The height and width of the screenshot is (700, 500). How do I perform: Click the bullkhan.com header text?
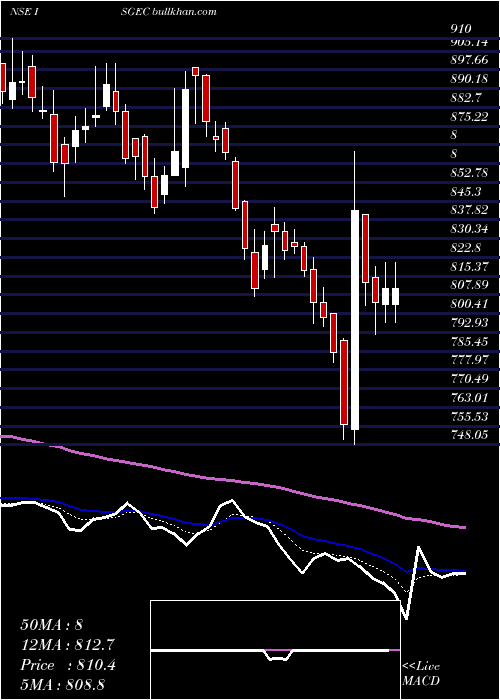(184, 11)
